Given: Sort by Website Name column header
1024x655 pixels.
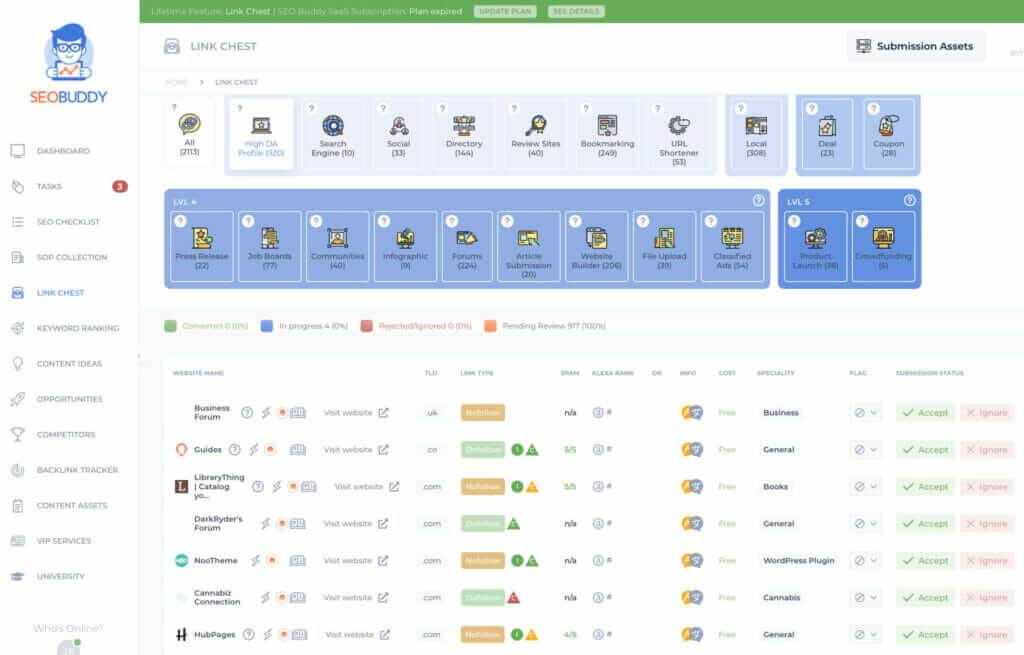Looking at the screenshot, I should click(199, 373).
